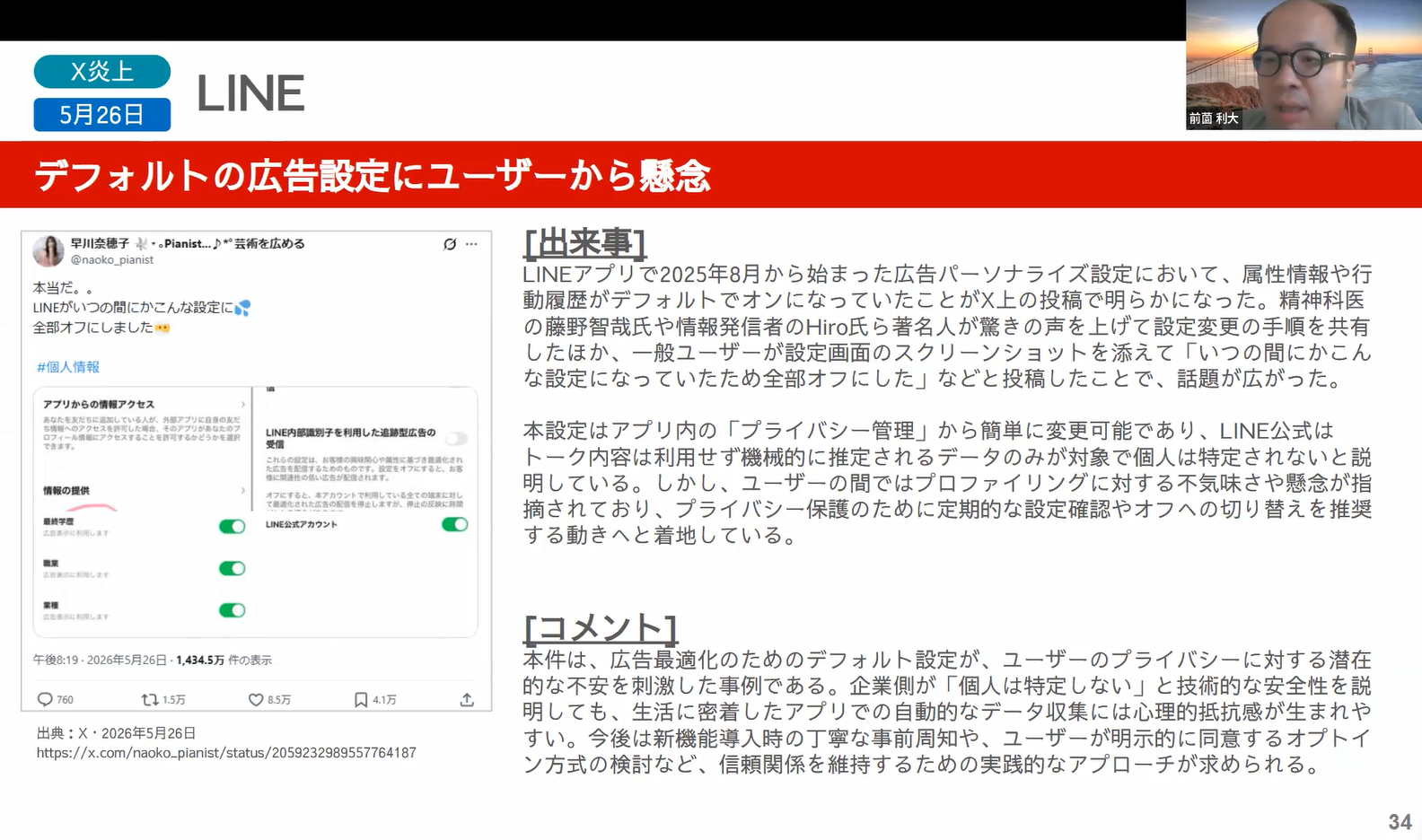
Task: Expand the アプリからの情報アクセス chevron
Action: pyautogui.click(x=243, y=404)
